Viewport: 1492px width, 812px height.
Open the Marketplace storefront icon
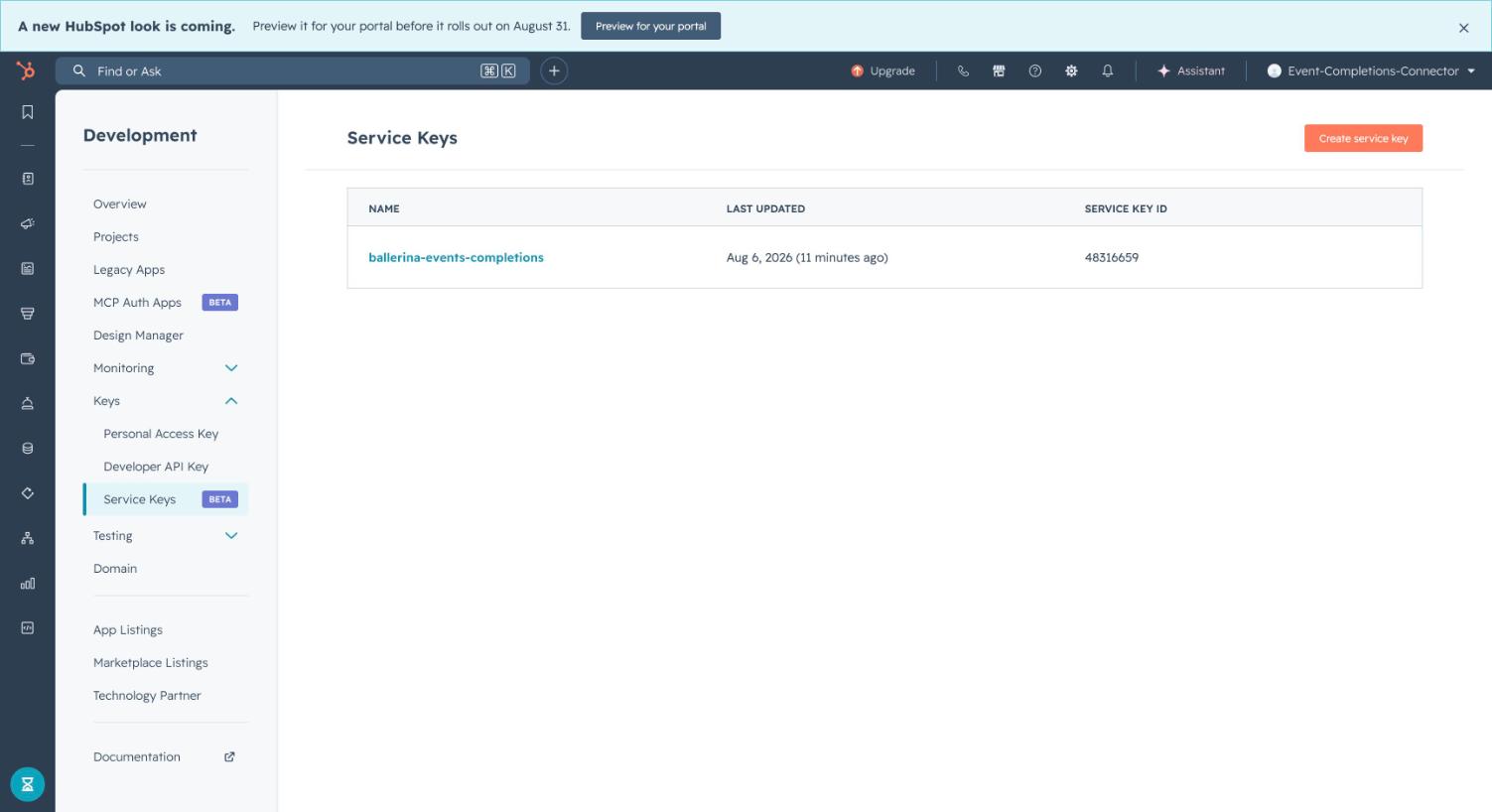(999, 71)
